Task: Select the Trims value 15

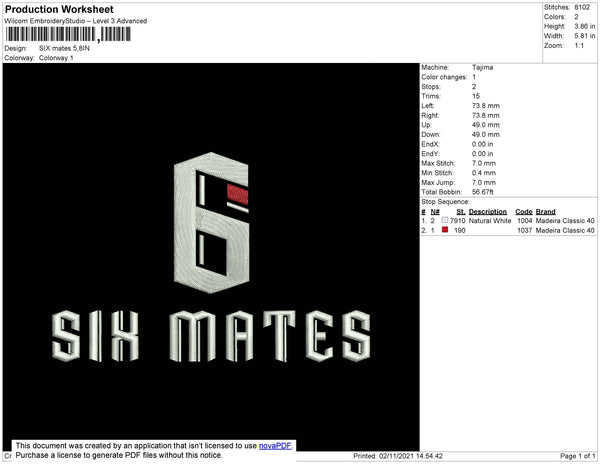Action: click(x=476, y=96)
